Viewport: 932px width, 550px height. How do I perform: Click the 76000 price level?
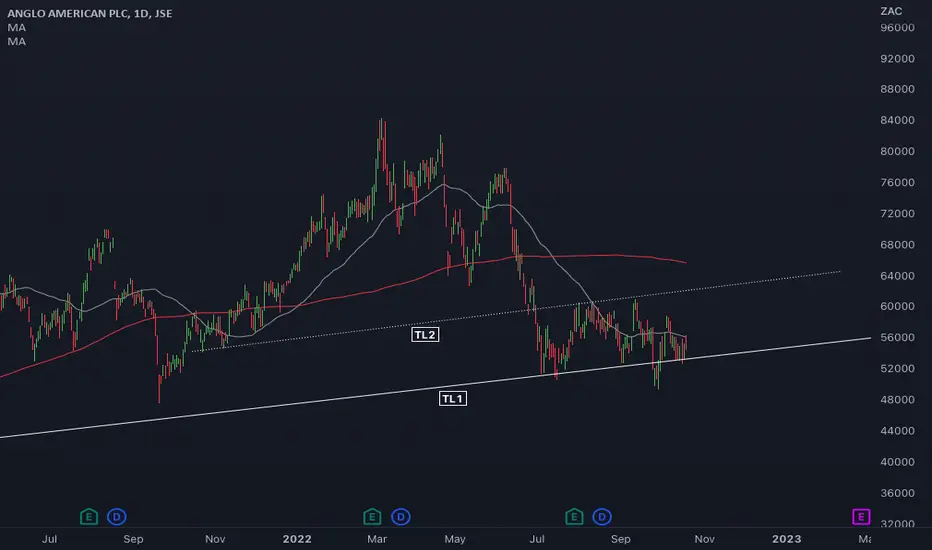[897, 182]
